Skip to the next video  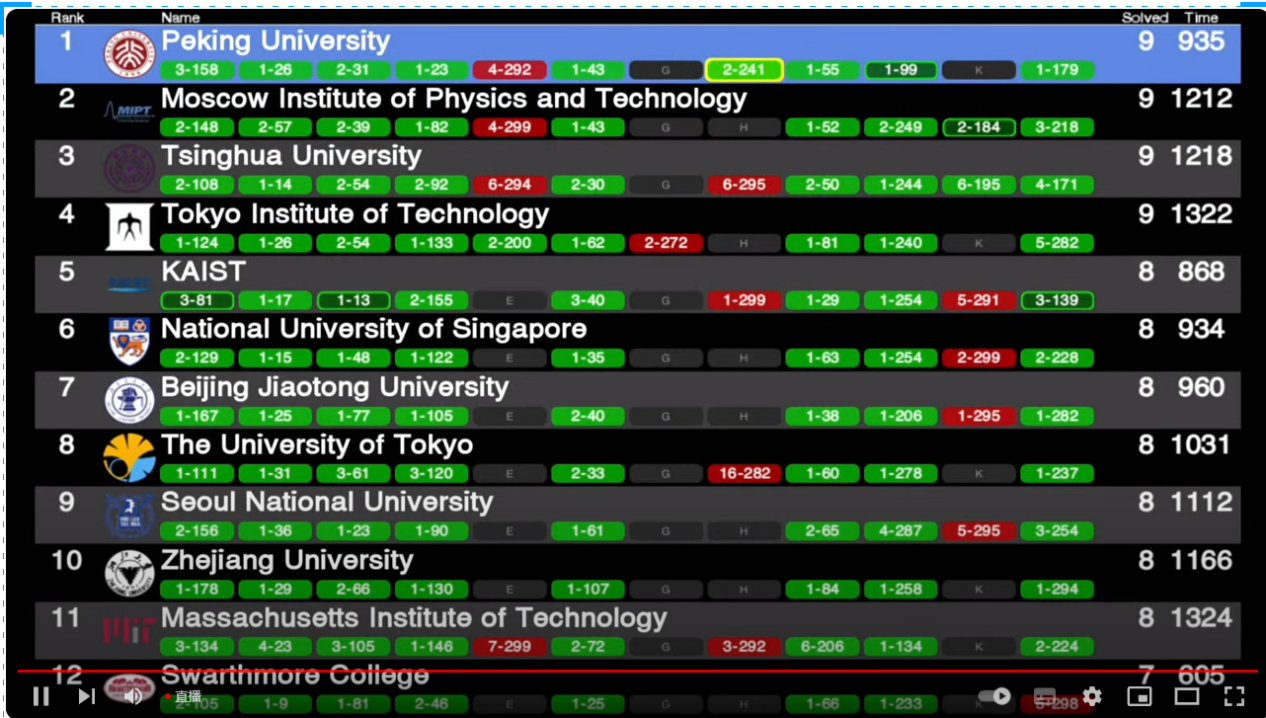point(87,696)
